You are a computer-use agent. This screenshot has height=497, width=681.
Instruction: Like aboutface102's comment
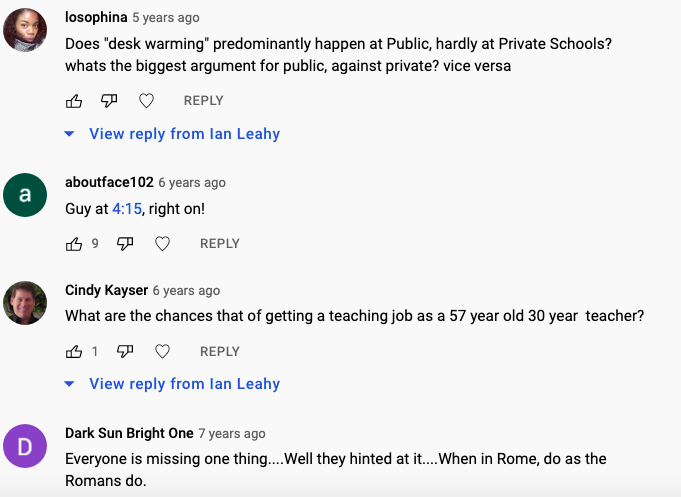click(74, 244)
